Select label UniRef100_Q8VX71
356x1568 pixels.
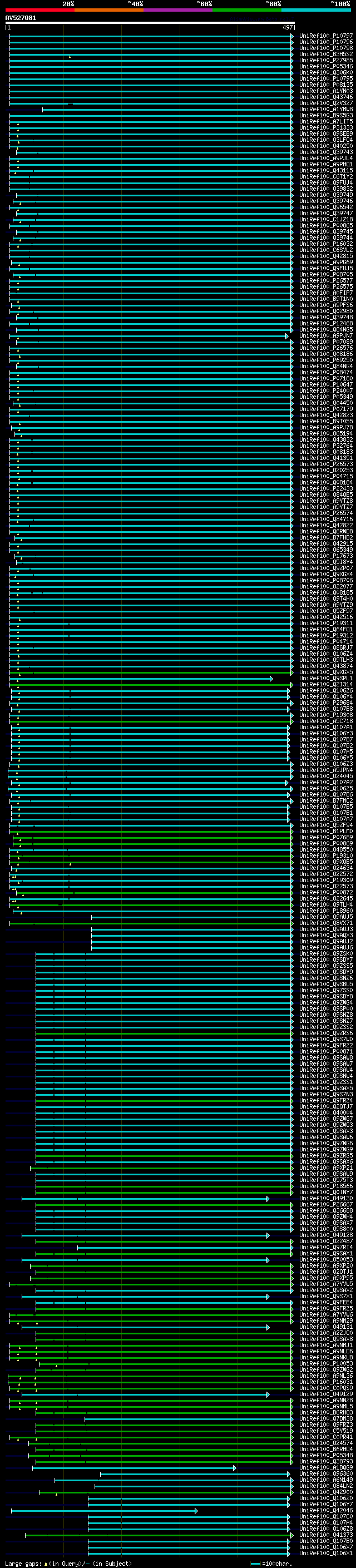click(326, 923)
